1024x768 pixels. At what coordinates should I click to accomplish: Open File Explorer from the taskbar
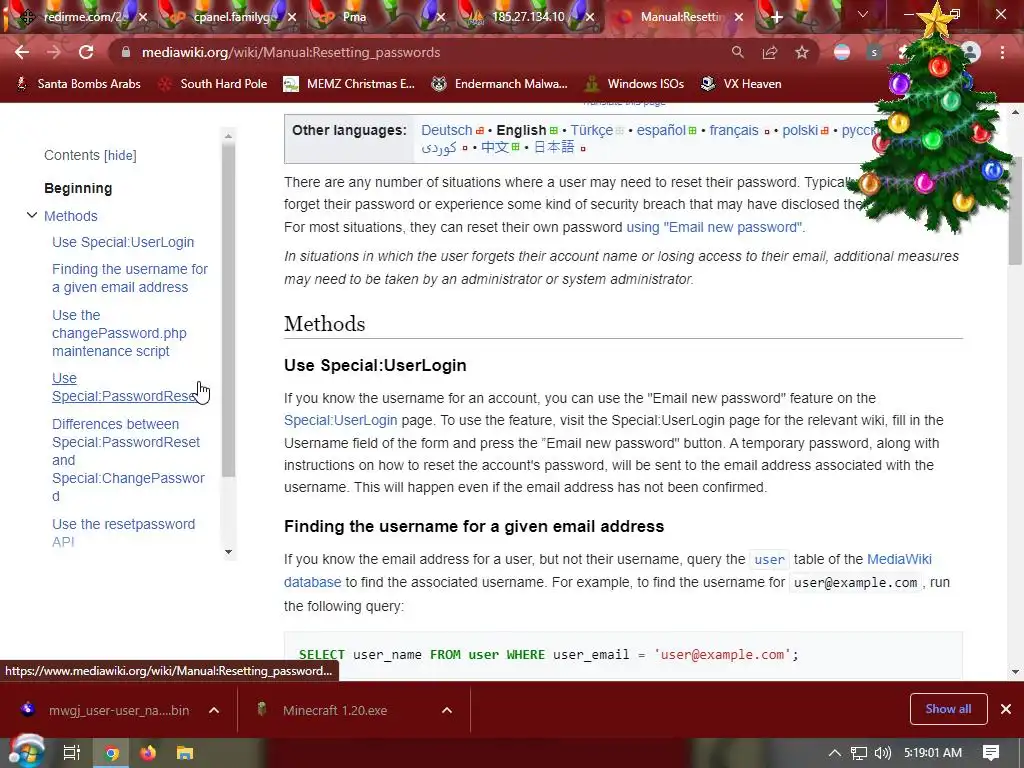(x=185, y=753)
